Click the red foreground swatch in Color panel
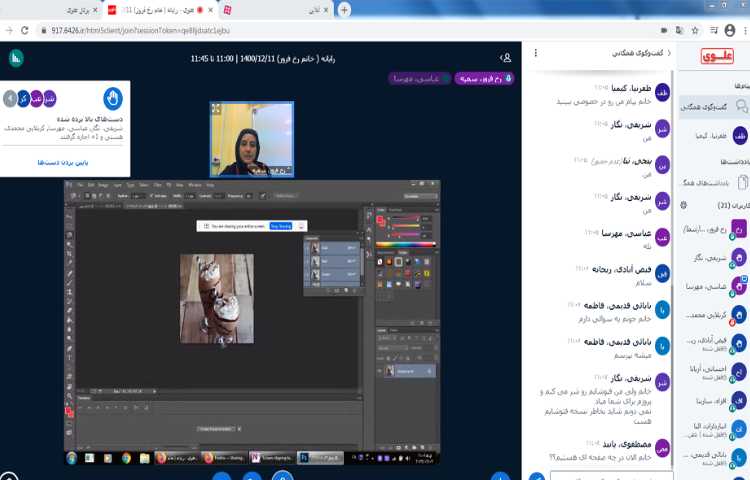The image size is (750, 480). click(381, 220)
